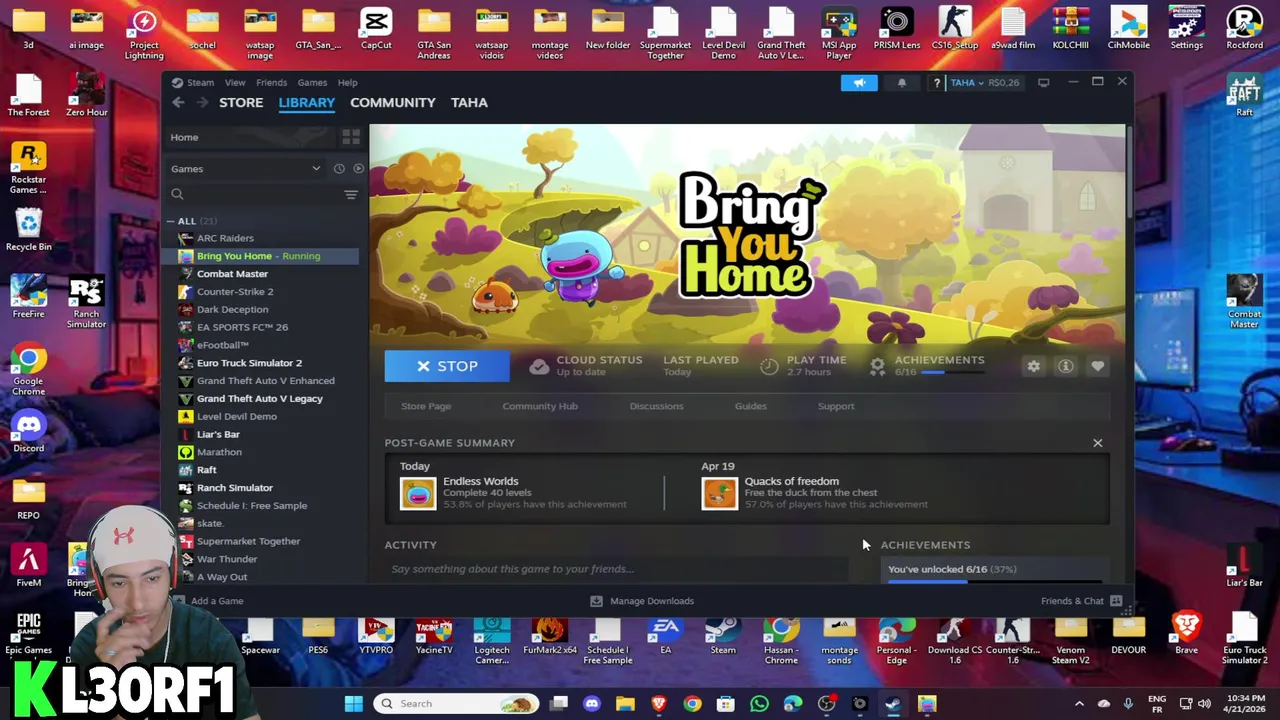The width and height of the screenshot is (1280, 720).
Task: Click the Windows Start button
Action: tap(353, 703)
